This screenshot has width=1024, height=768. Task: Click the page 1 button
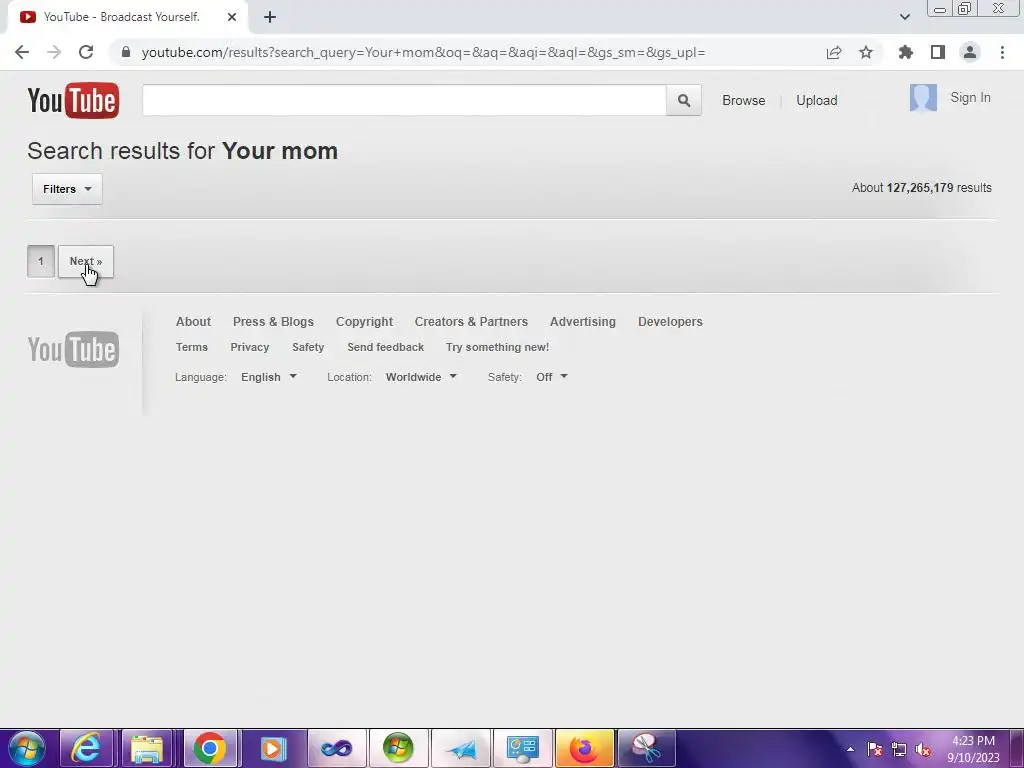click(40, 261)
